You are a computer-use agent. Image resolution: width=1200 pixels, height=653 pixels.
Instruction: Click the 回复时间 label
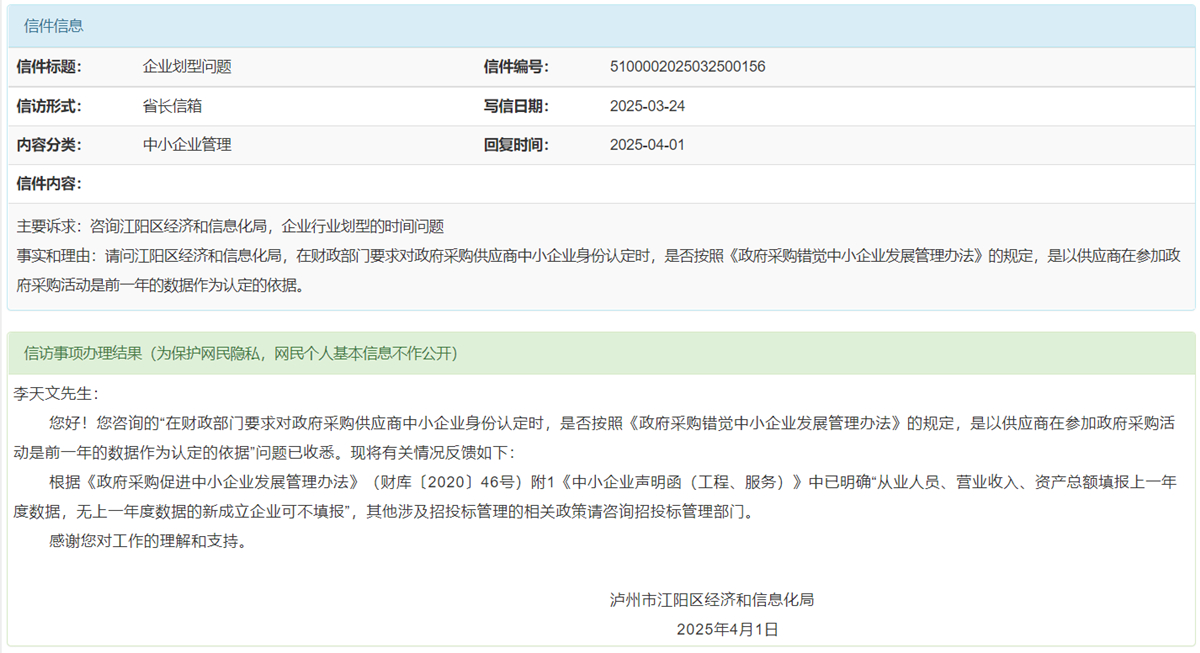(x=516, y=145)
